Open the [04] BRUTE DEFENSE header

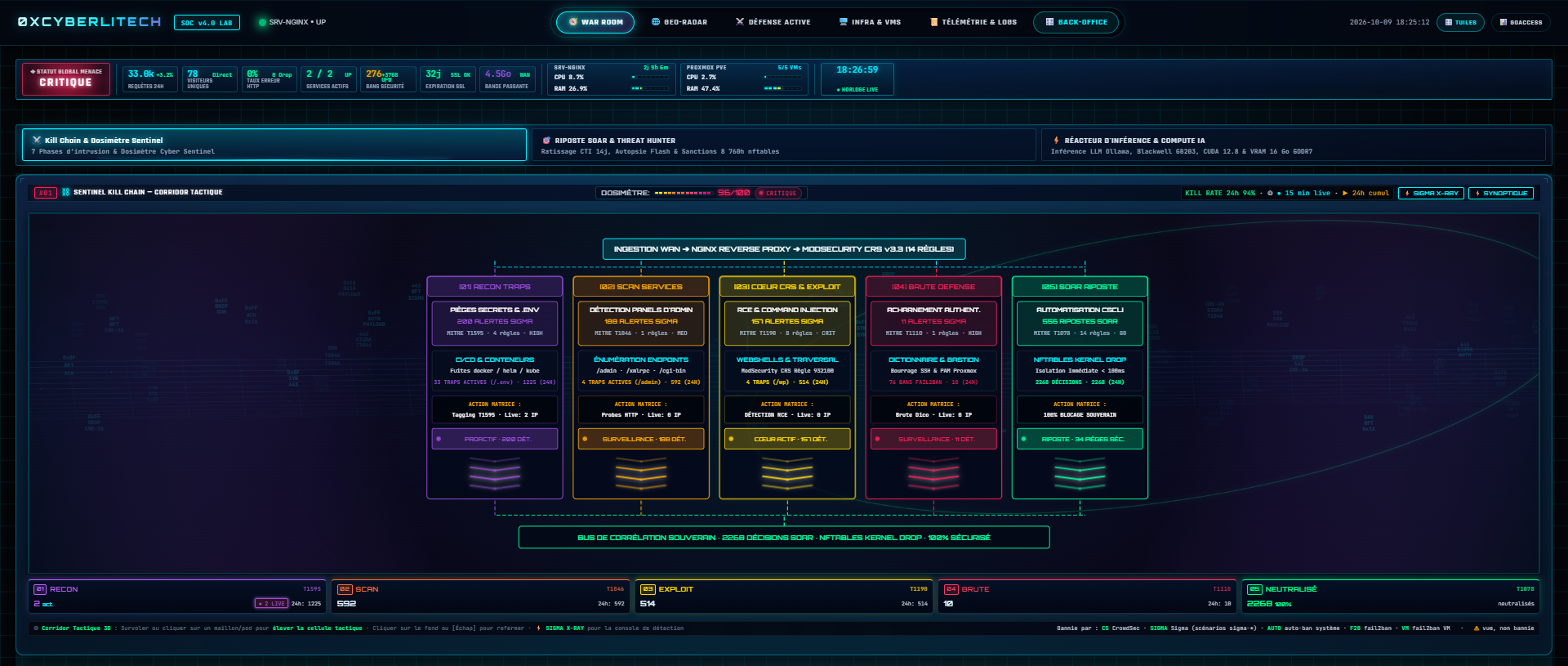(933, 287)
